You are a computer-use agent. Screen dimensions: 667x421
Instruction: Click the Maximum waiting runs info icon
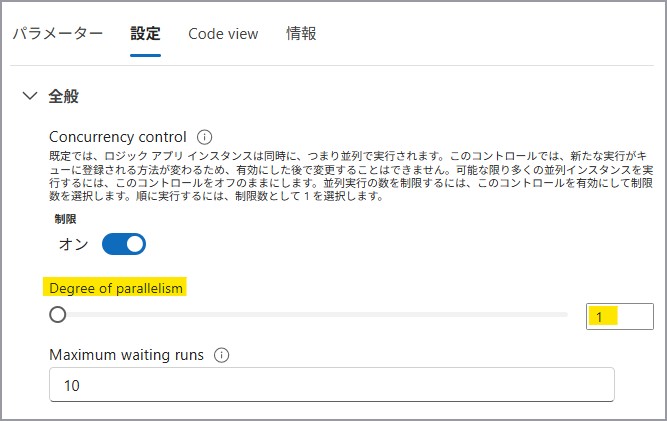tap(222, 354)
